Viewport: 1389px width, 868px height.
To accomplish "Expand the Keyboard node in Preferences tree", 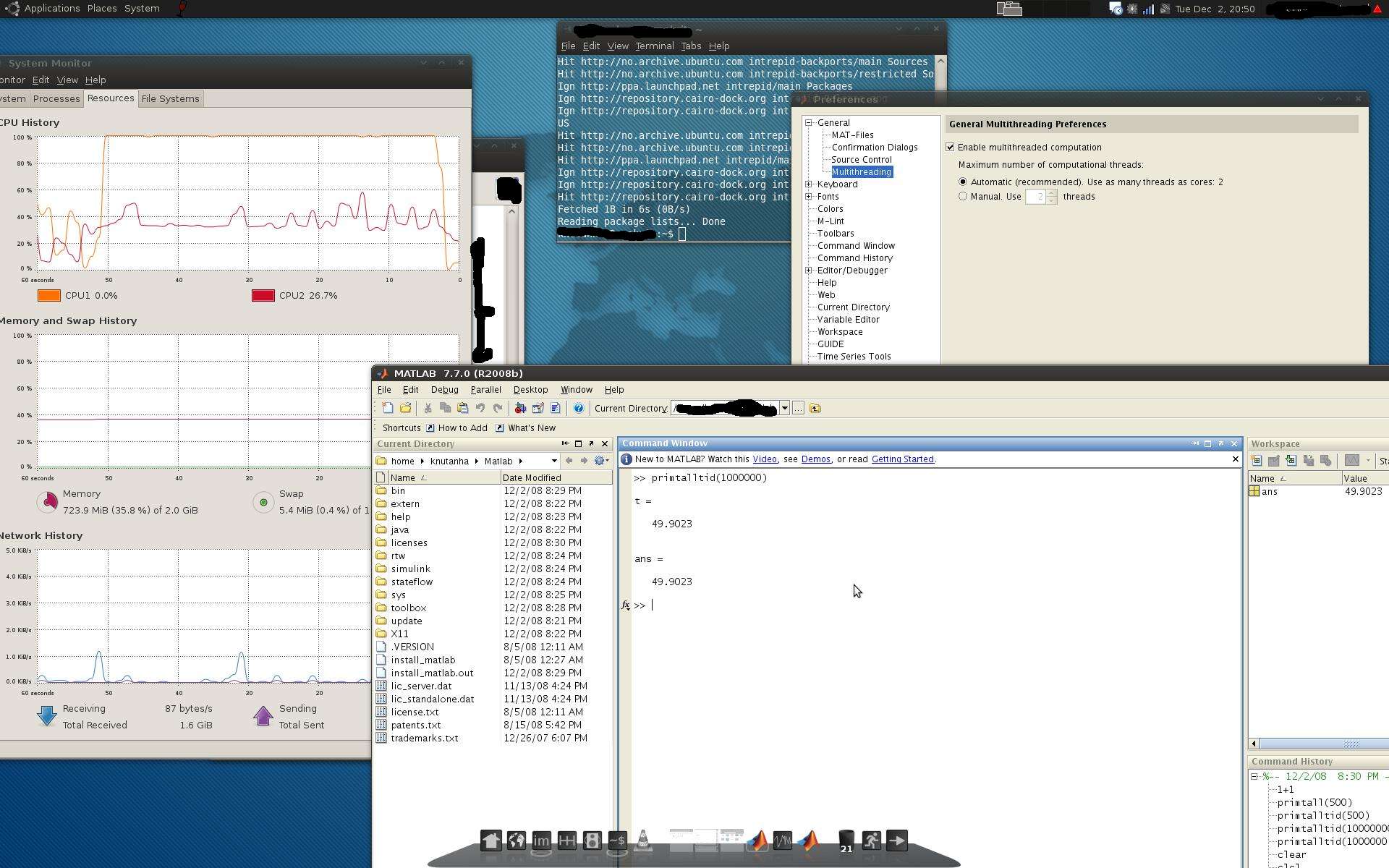I will tap(809, 184).
